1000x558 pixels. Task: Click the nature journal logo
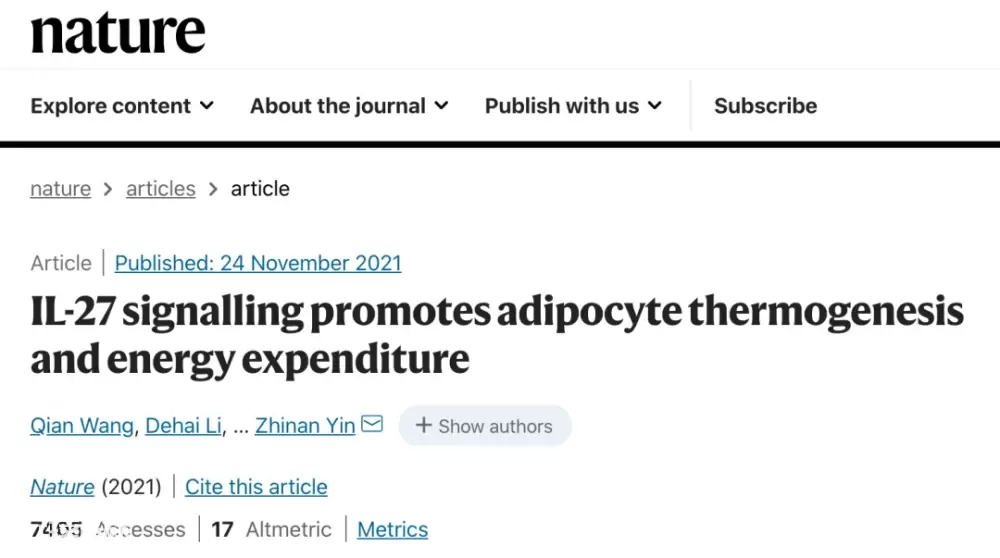pyautogui.click(x=118, y=33)
